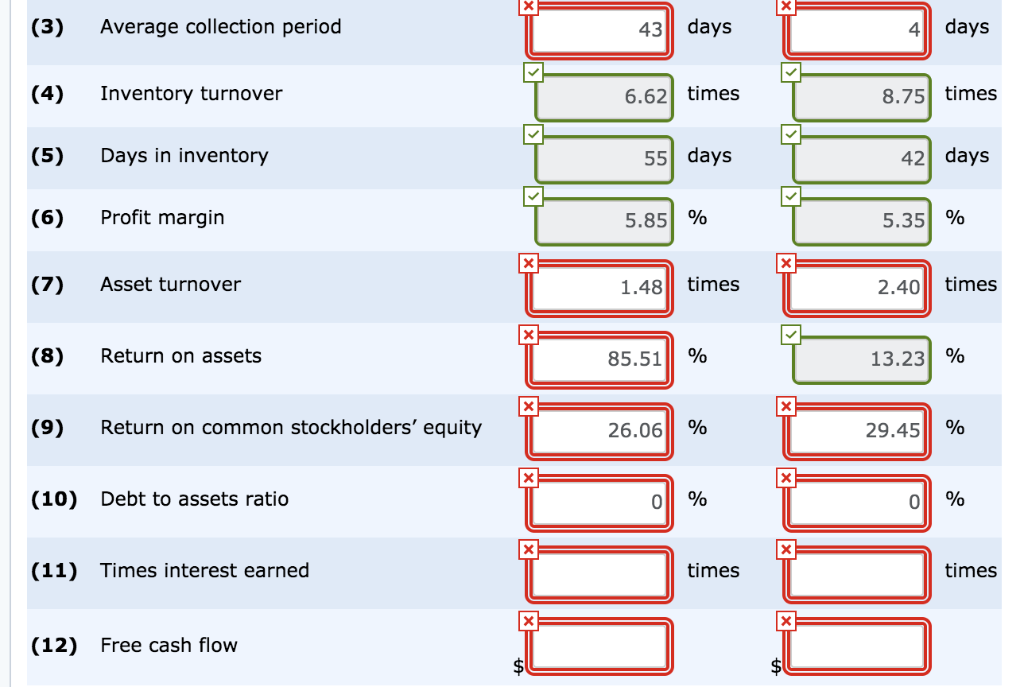Click the field containing 43 days
This screenshot has height=687, width=1024.
coord(598,30)
